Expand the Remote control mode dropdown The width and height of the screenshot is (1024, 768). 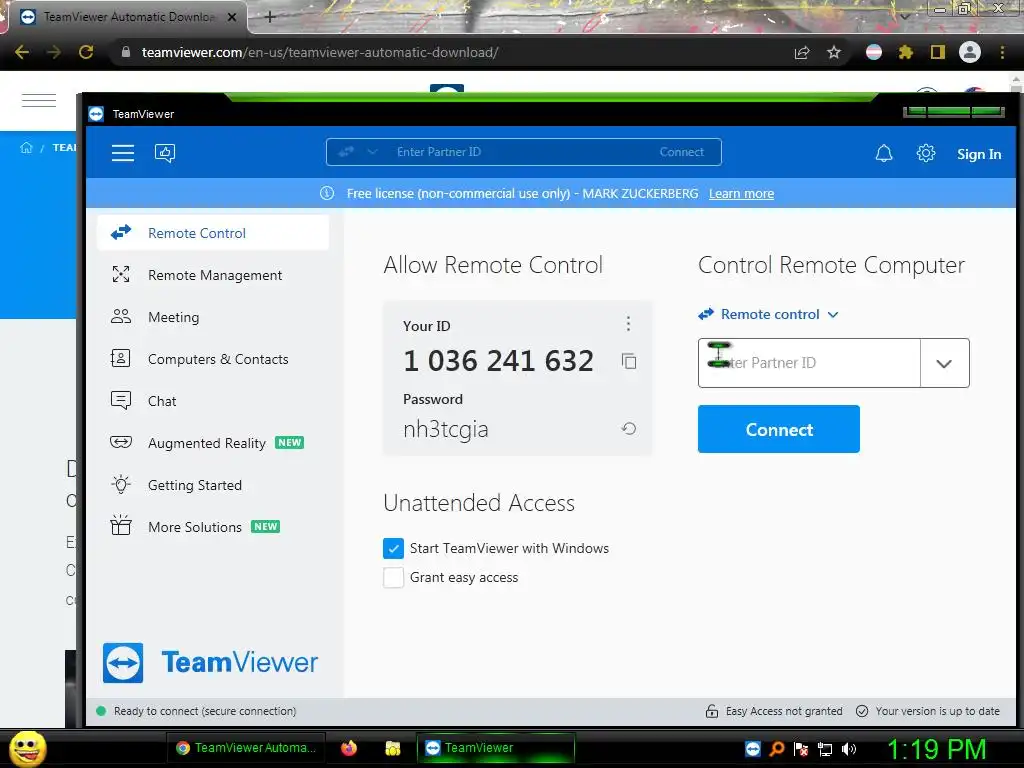coord(769,314)
